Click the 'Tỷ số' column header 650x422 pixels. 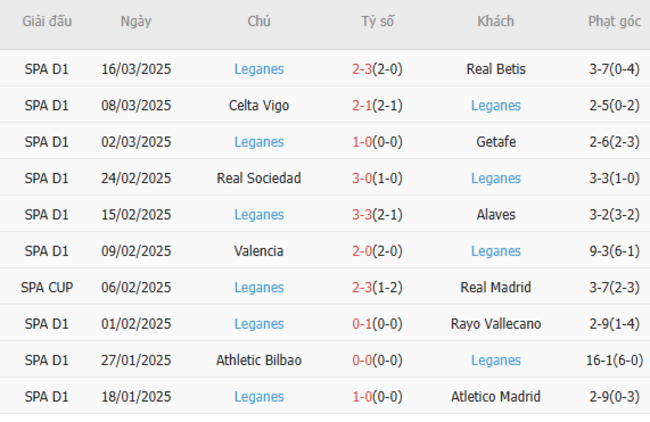coord(377,21)
